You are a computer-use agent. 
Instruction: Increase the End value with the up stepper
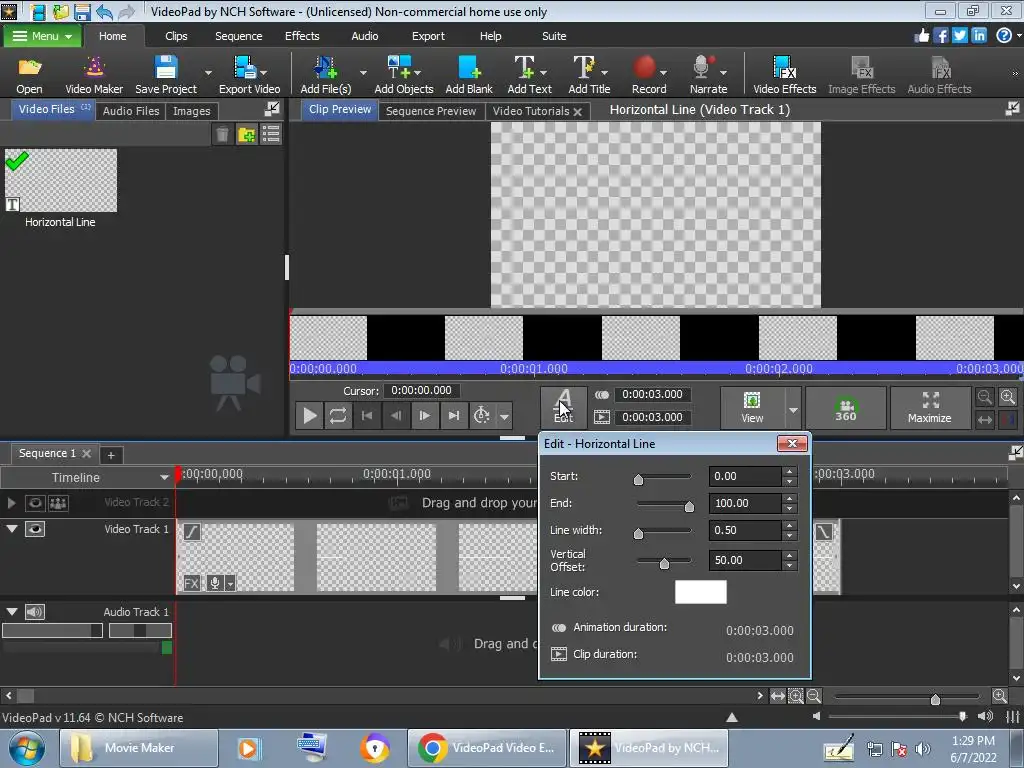790,498
